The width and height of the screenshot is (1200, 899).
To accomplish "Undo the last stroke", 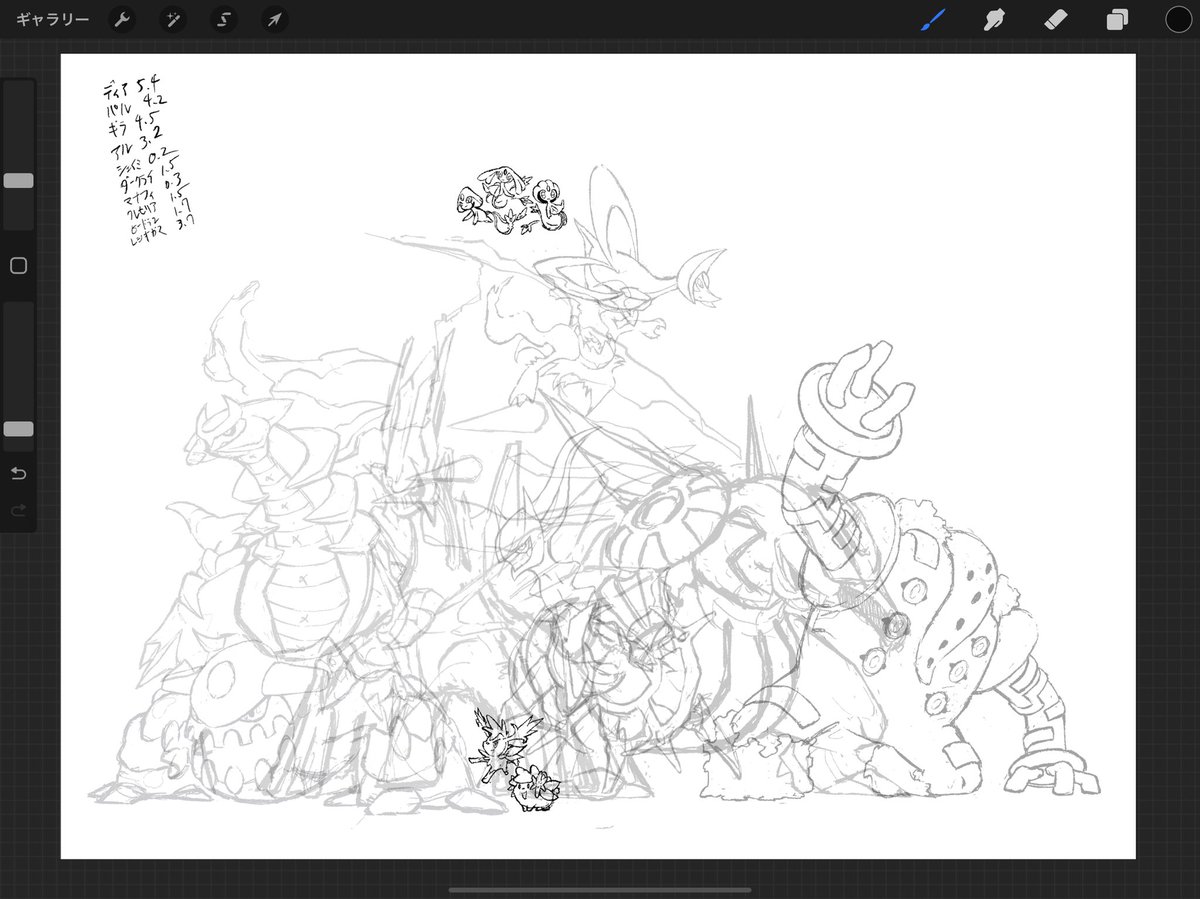I will (x=18, y=473).
